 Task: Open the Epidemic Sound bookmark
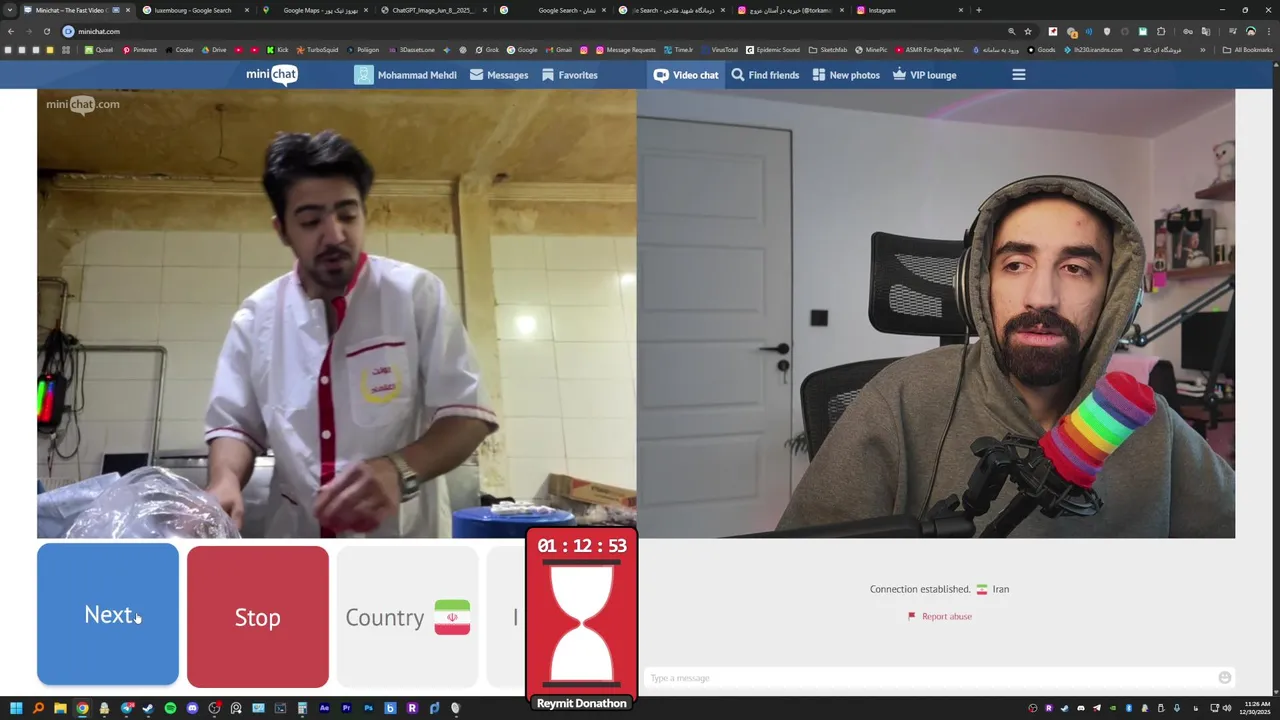point(772,50)
